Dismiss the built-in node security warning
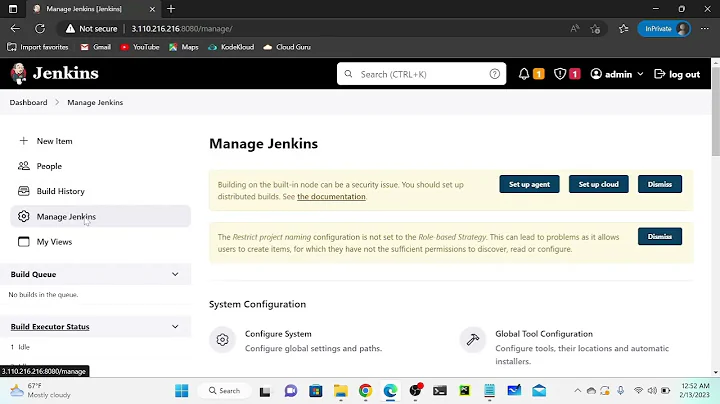Viewport: 720px width, 404px height. click(659, 184)
